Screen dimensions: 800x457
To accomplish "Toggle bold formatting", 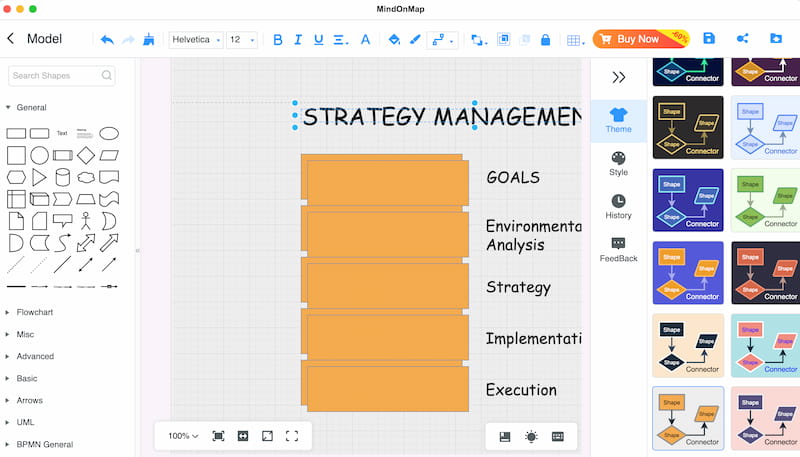I will coord(278,39).
